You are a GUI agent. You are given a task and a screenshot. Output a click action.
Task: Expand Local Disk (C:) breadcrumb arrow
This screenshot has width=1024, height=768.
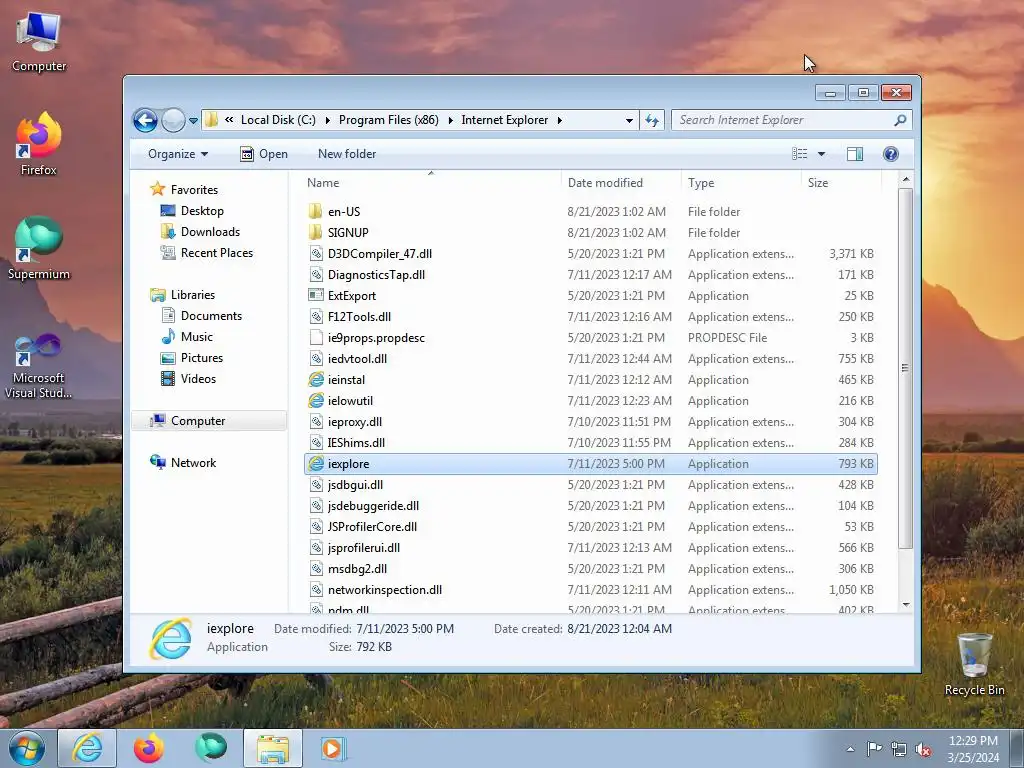click(327, 120)
